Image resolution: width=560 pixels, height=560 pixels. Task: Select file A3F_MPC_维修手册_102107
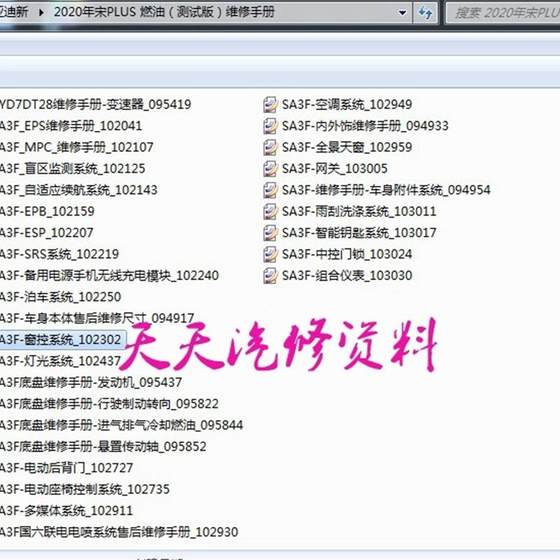pyautogui.click(x=77, y=148)
